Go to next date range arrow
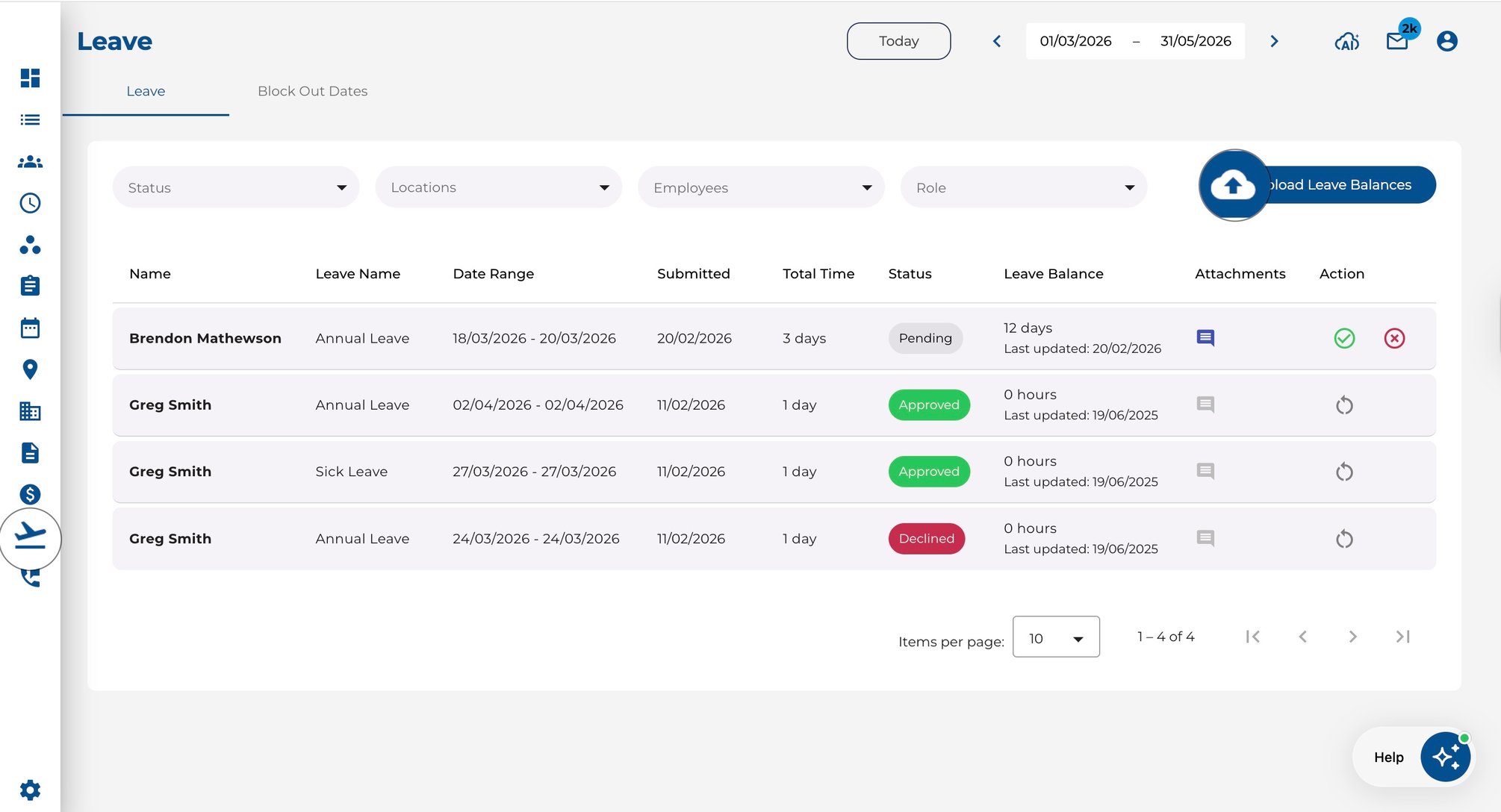Screen dimensions: 1501x812 tap(1274, 41)
